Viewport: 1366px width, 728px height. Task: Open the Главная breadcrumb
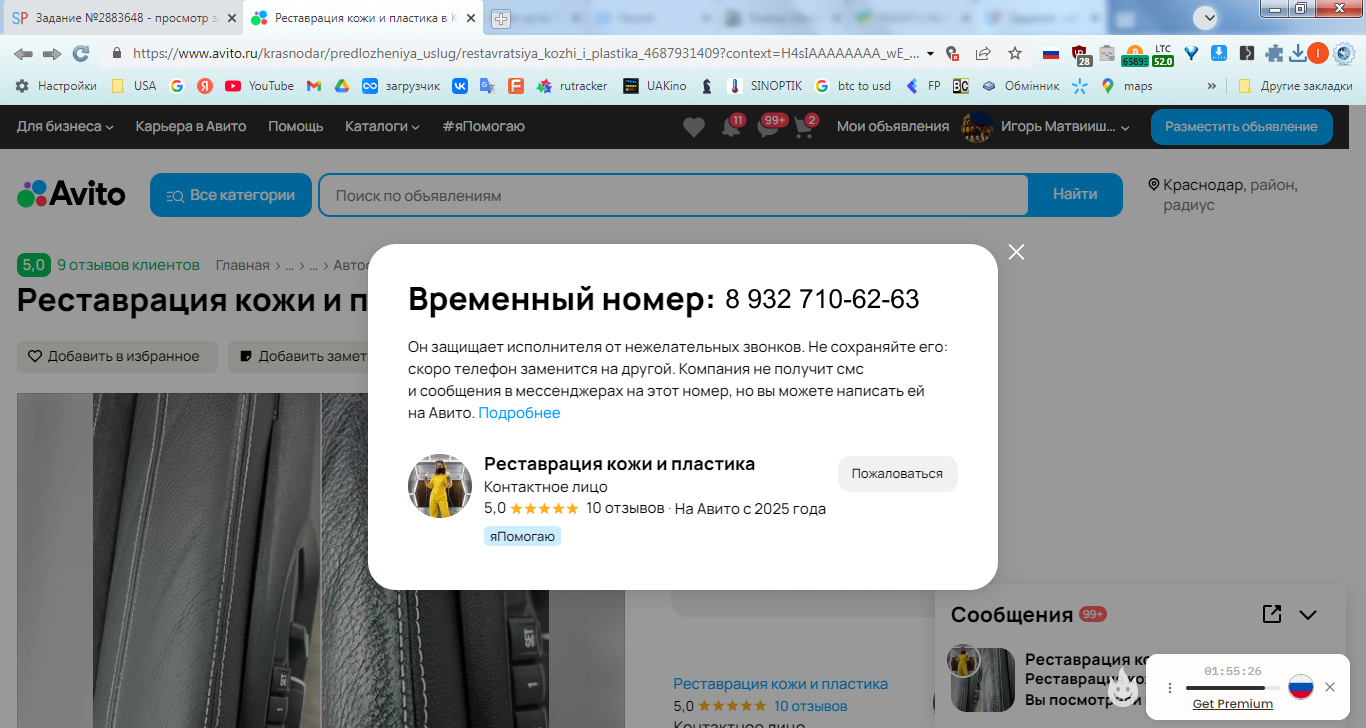(x=243, y=265)
